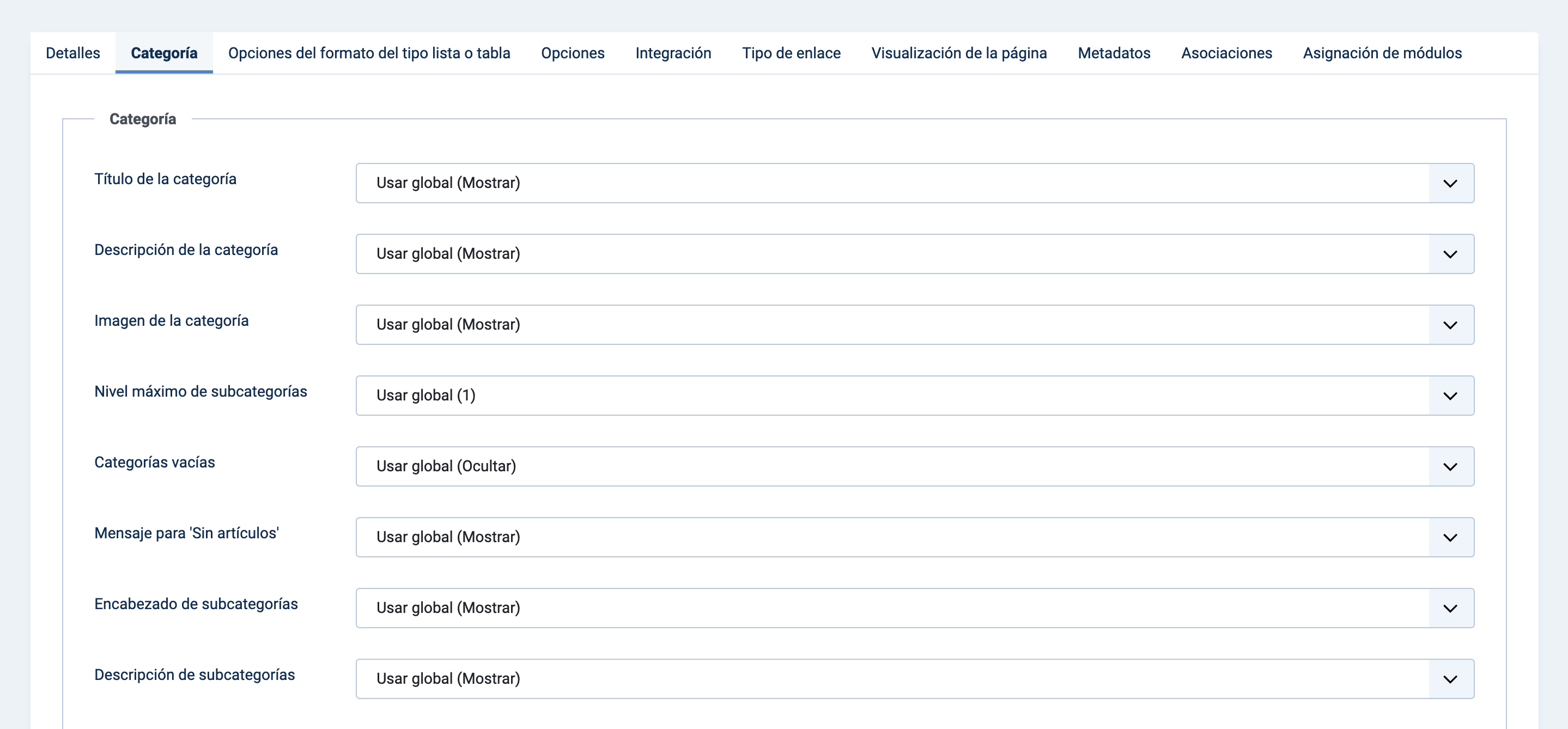1568x729 pixels.
Task: Select the Categoría tab
Action: pos(165,53)
